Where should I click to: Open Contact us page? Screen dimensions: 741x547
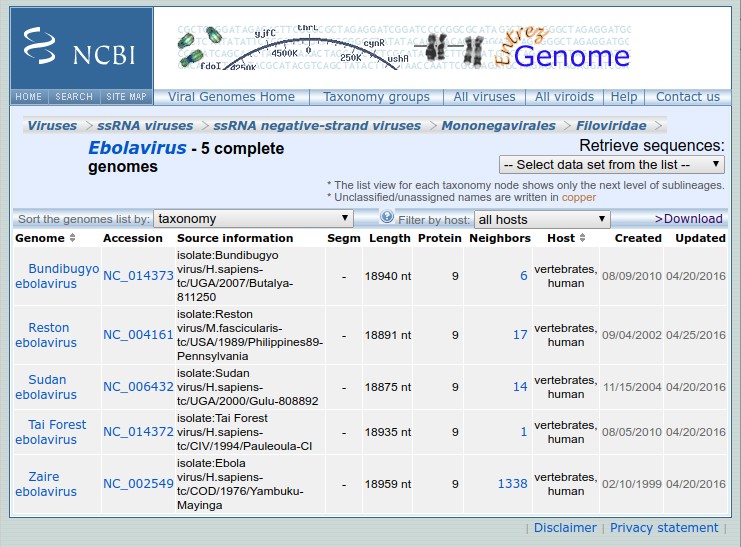pos(687,97)
